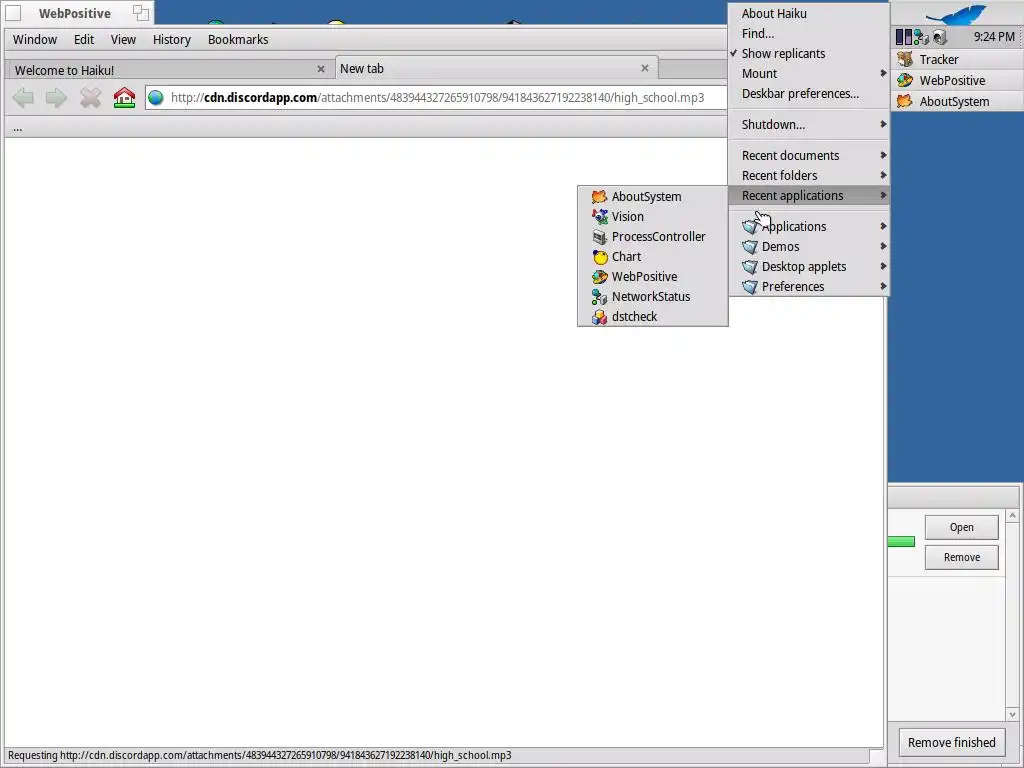Go forward with the right arrow icon
Image resolution: width=1024 pixels, height=768 pixels.
56,98
